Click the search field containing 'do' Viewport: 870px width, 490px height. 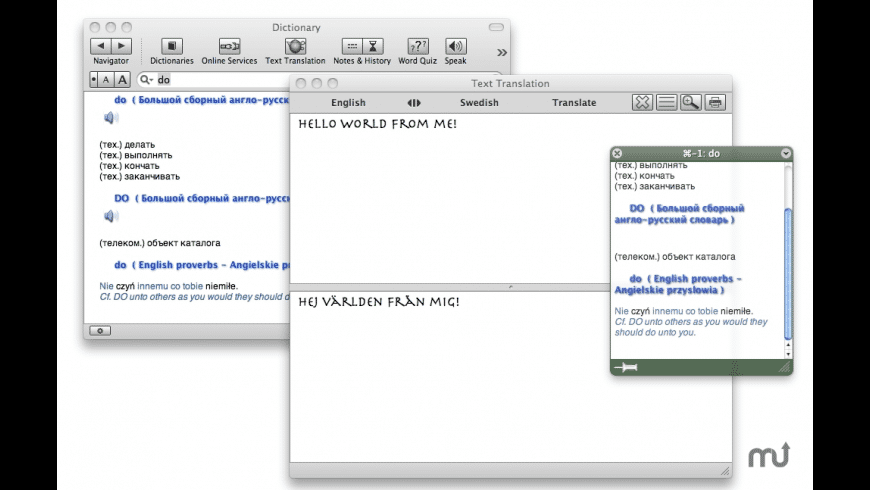(x=222, y=80)
